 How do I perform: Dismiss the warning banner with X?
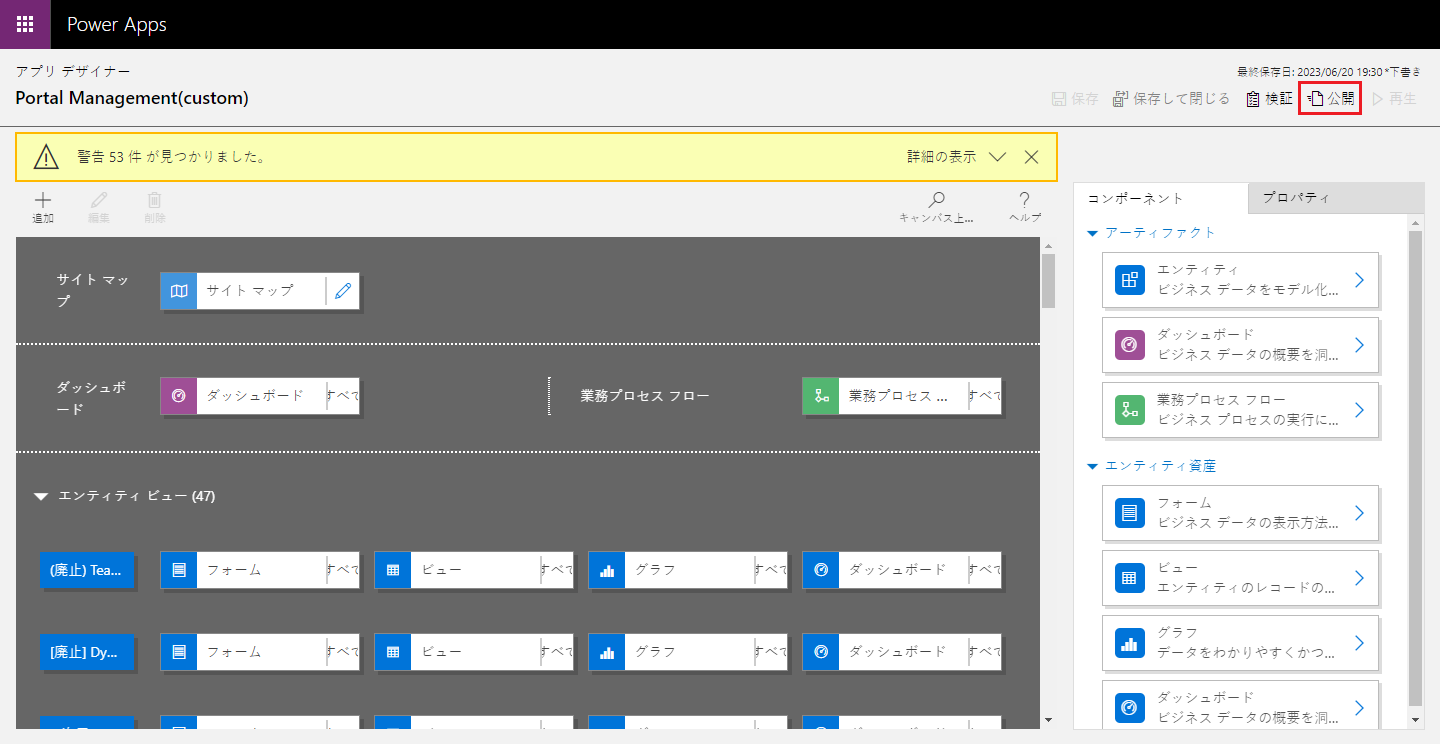(x=1032, y=157)
